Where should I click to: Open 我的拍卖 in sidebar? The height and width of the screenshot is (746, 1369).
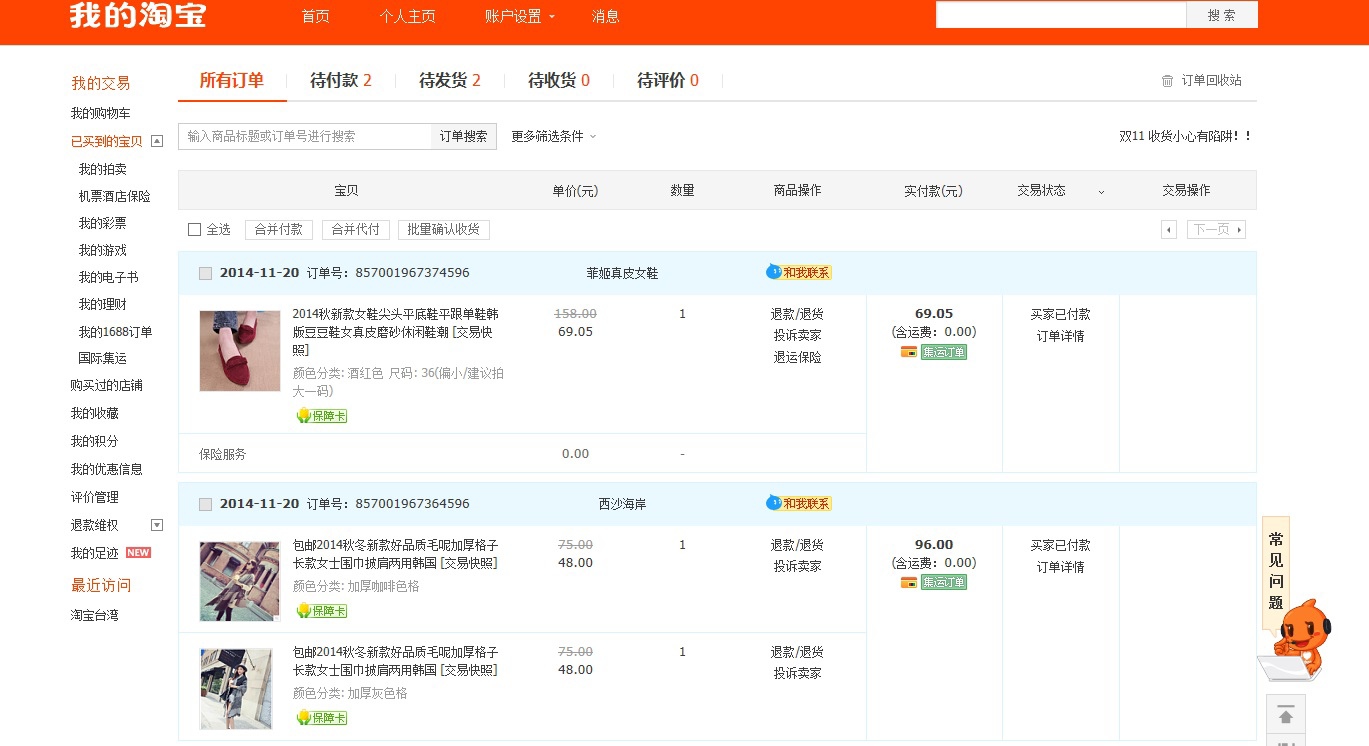point(103,169)
